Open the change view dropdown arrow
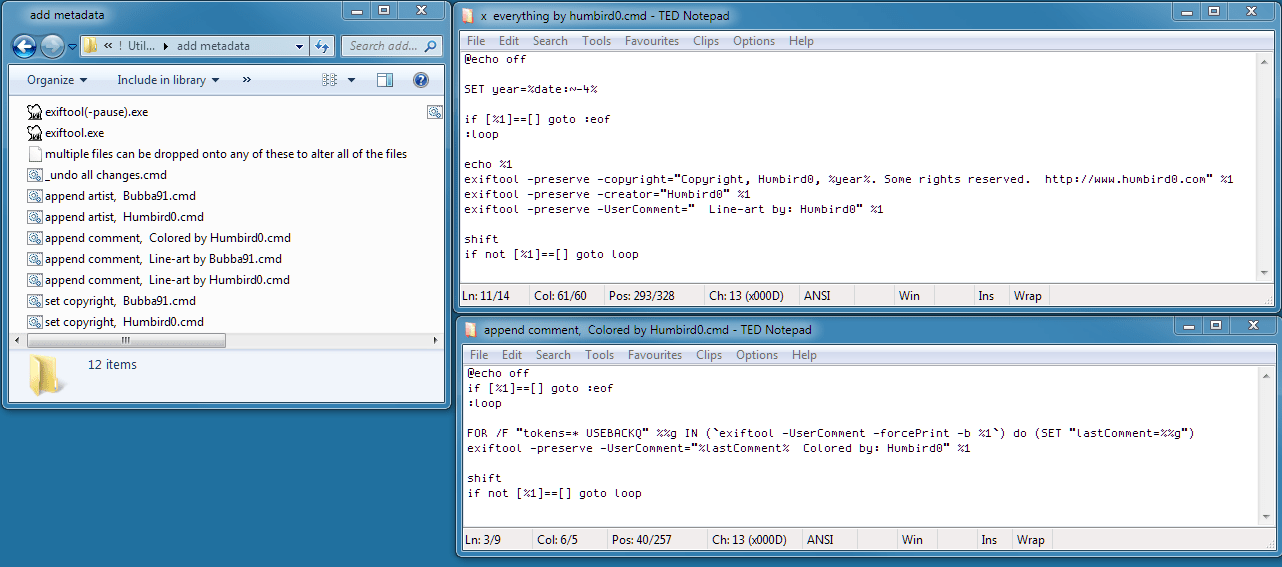Image resolution: width=1282 pixels, height=567 pixels. (351, 80)
